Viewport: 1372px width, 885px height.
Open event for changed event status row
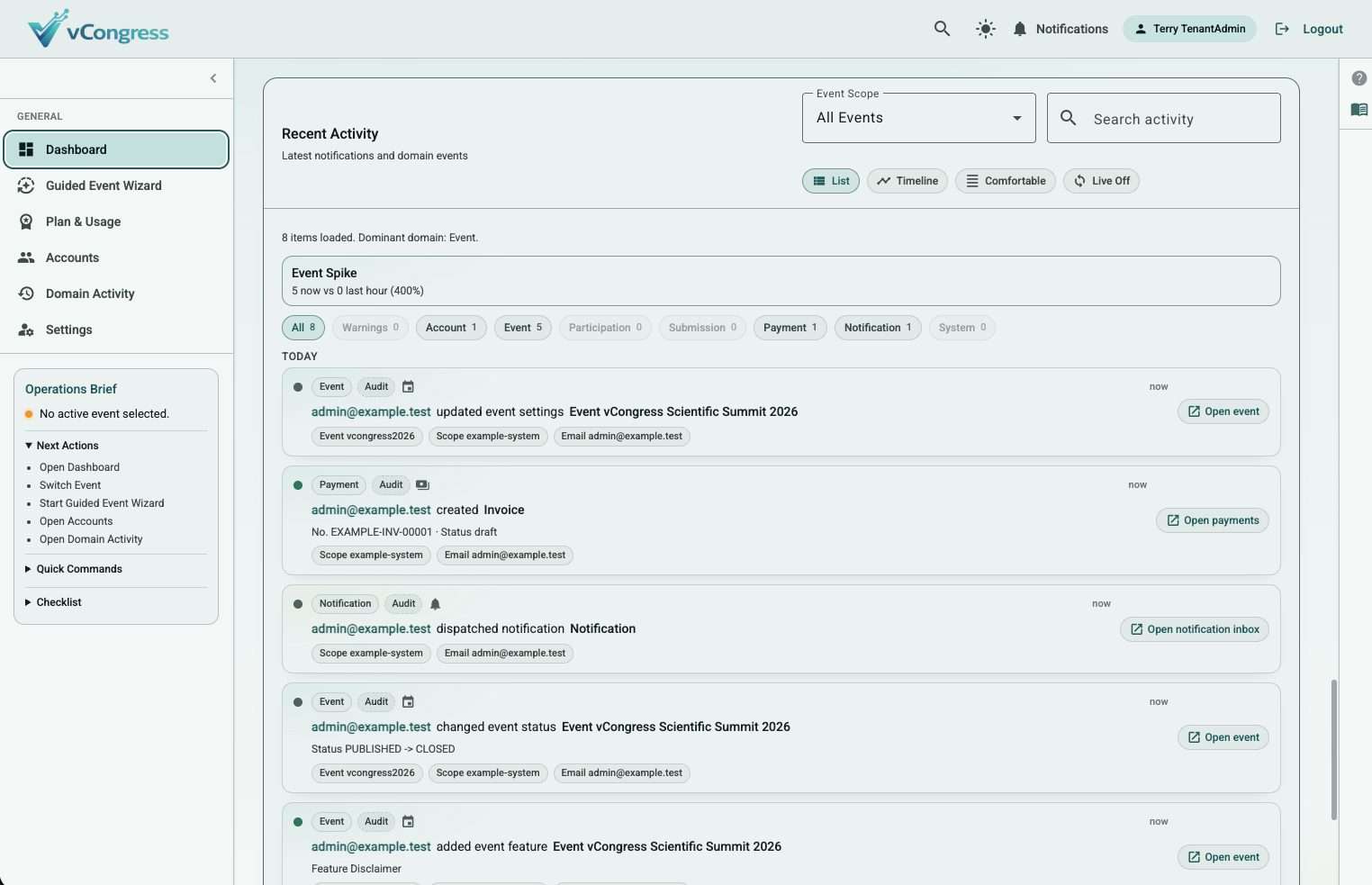[1223, 737]
